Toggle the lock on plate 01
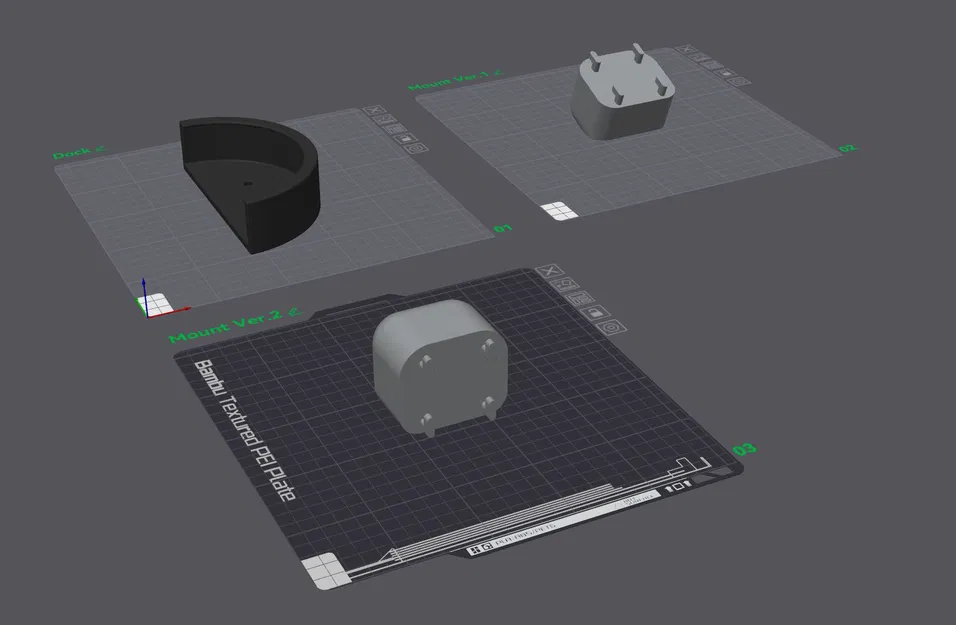Screen dimensions: 956x625 click(x=407, y=138)
